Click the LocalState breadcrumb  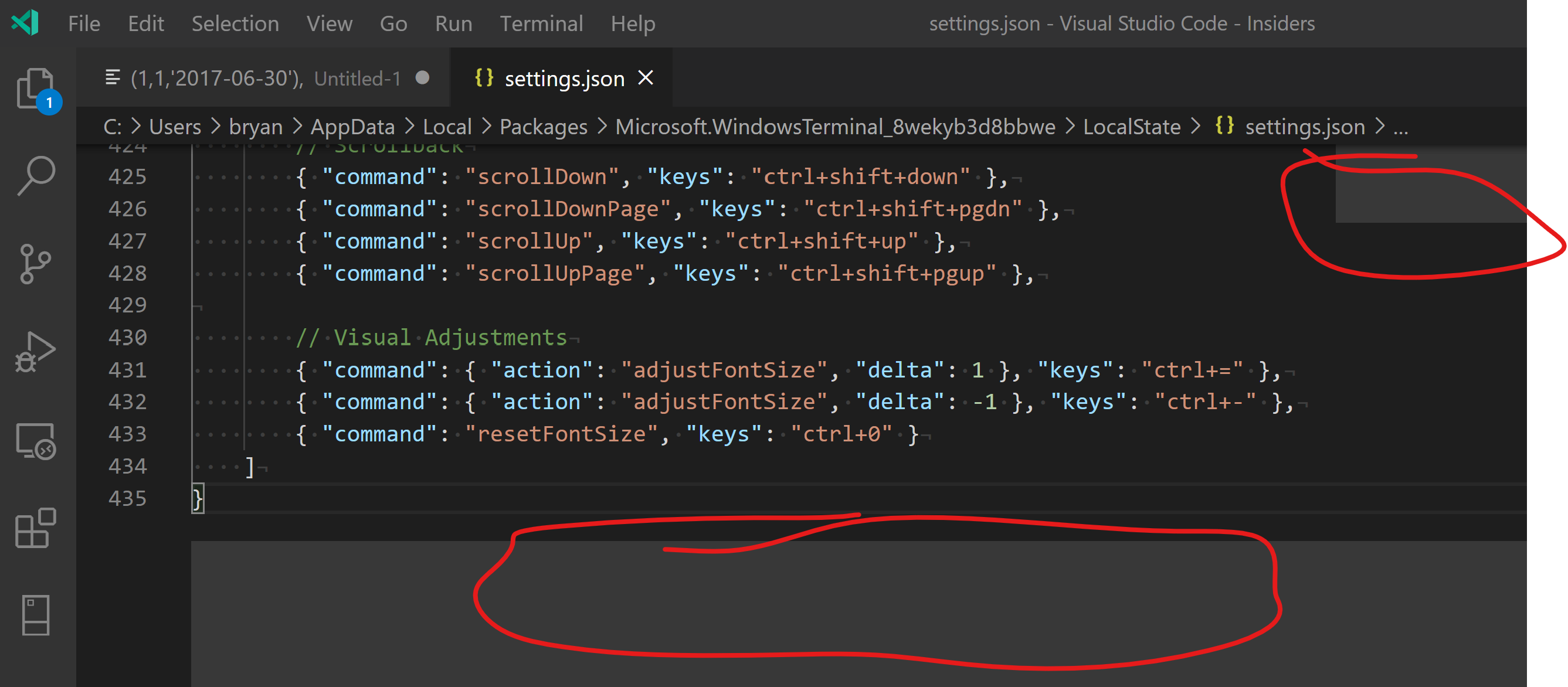[x=1132, y=127]
